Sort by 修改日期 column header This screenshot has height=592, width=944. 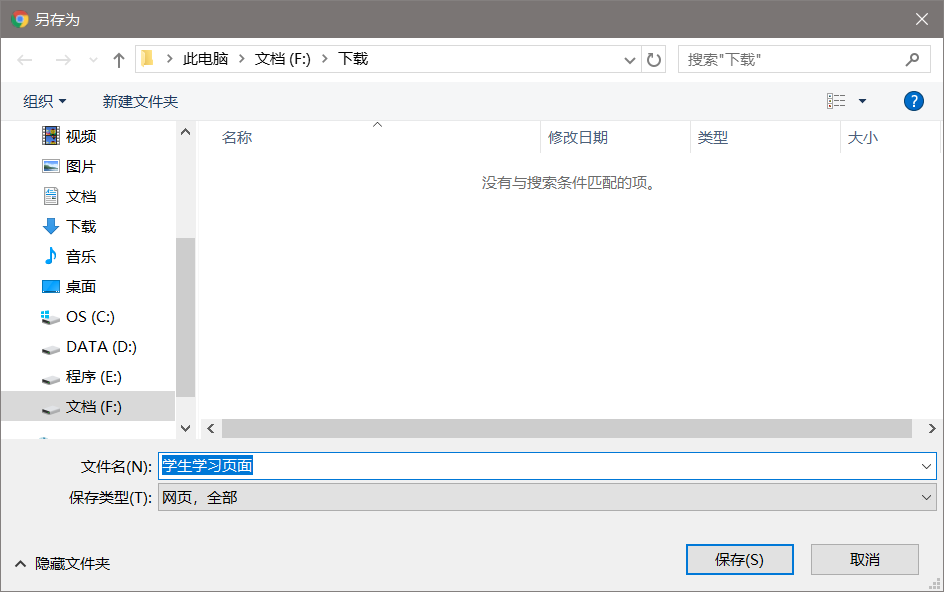point(577,137)
